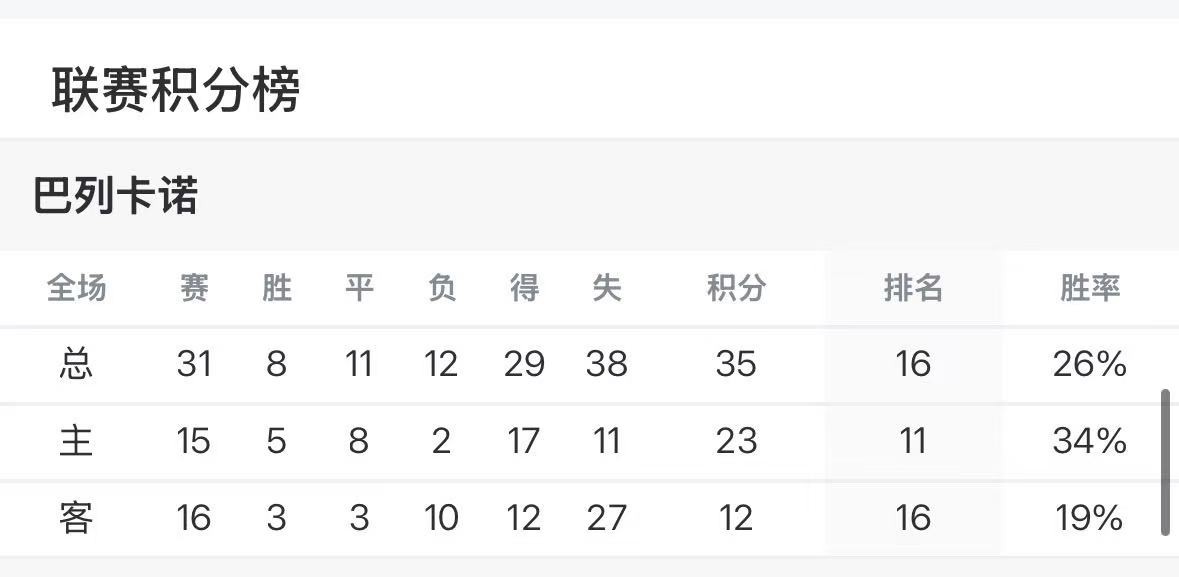
Task: Click the vertical scrollbar on right edge
Action: point(1165,463)
